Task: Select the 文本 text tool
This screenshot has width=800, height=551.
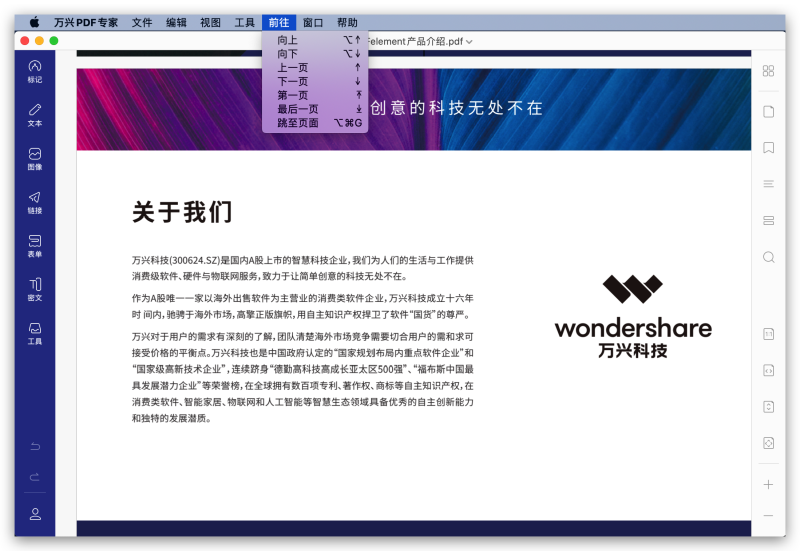Action: pyautogui.click(x=35, y=115)
